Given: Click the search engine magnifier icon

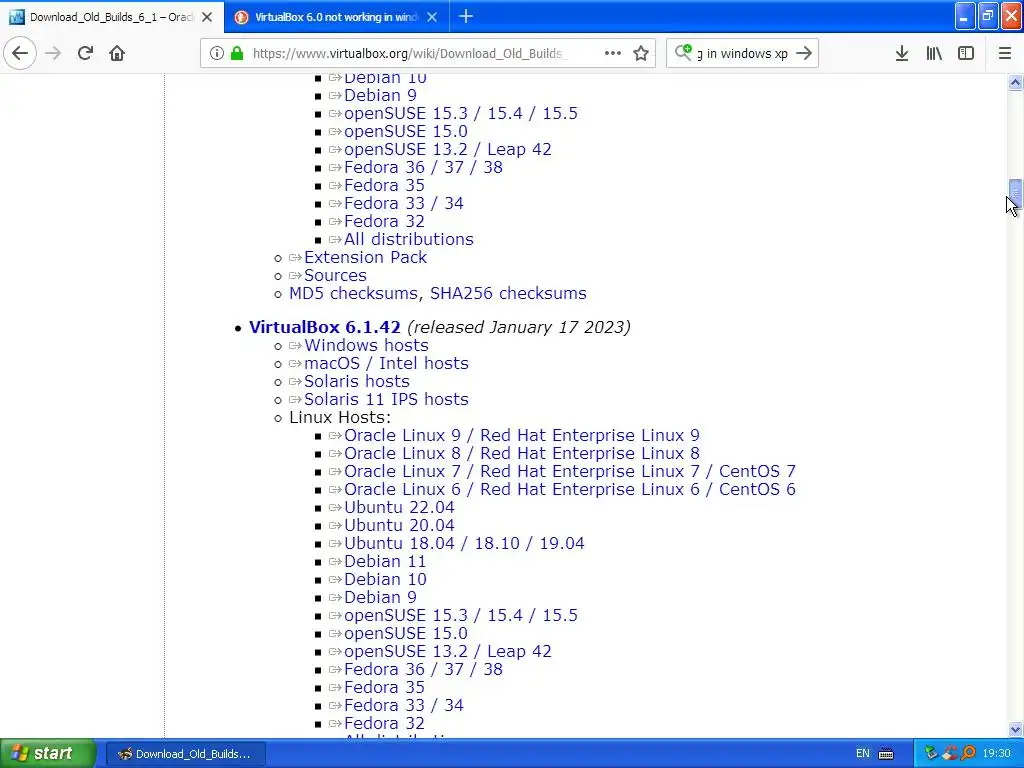Looking at the screenshot, I should coord(683,52).
